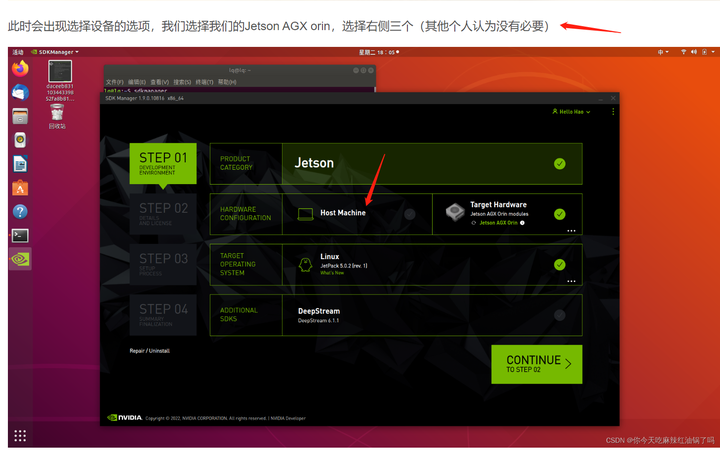Click the NVIDIA Developer footer link
This screenshot has width=720, height=459.
[288, 418]
